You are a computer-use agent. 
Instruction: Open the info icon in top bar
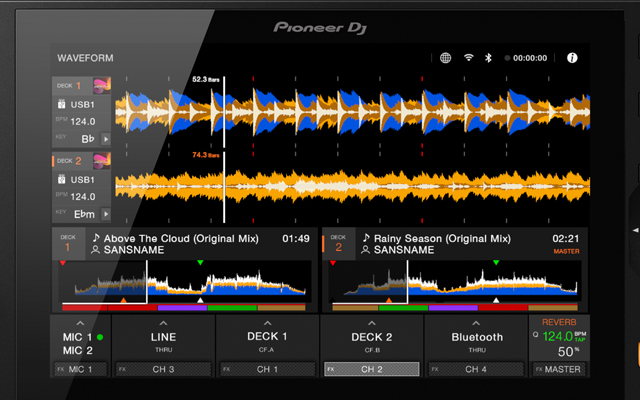click(572, 58)
